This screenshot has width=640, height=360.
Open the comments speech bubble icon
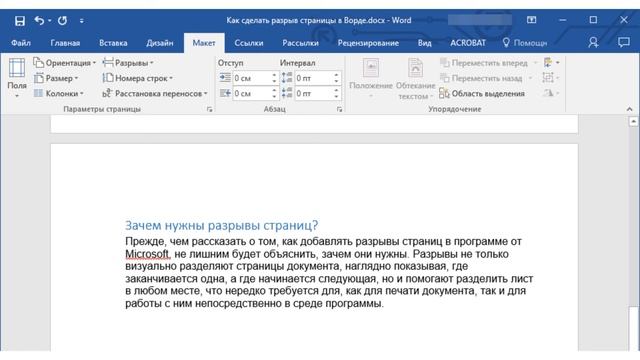[x=624, y=42]
